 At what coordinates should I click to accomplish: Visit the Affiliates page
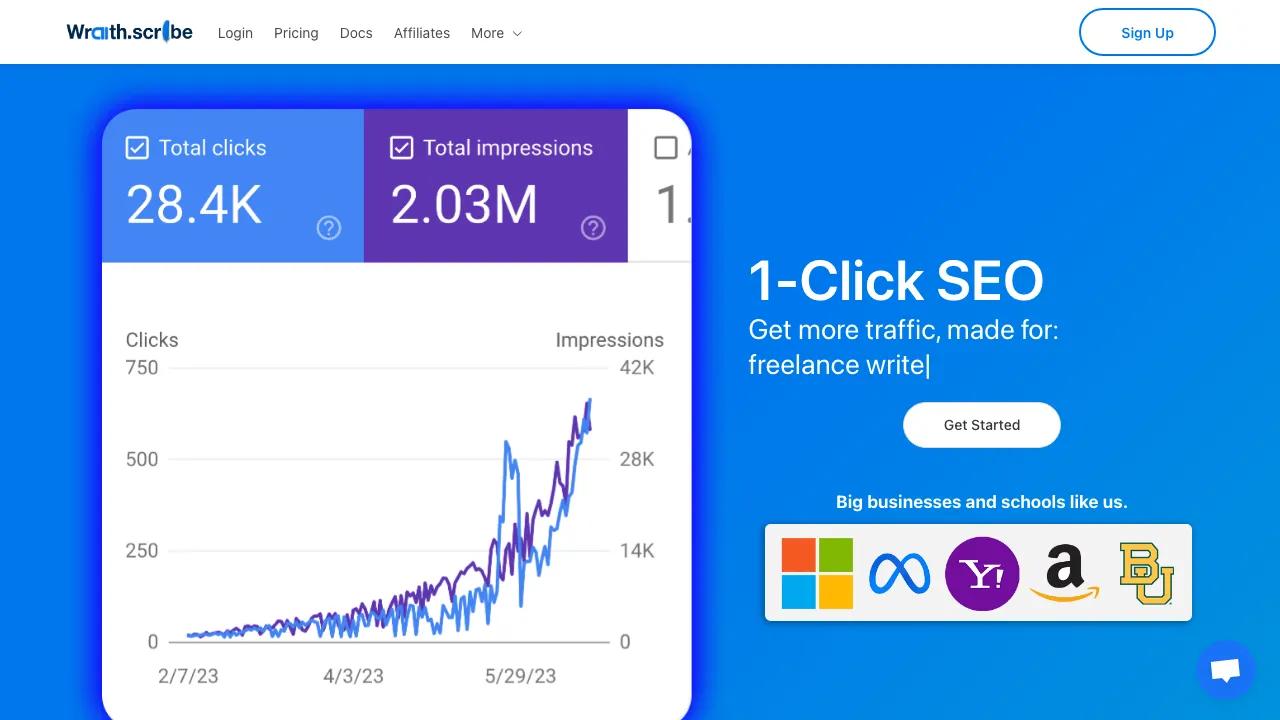(x=422, y=33)
